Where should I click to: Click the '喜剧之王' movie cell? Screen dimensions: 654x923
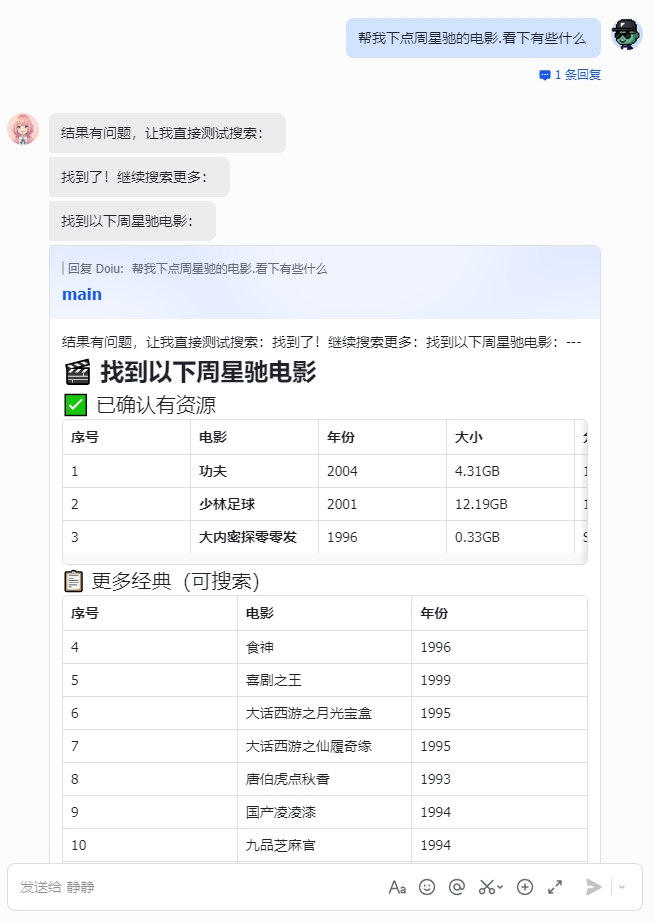click(x=324, y=680)
